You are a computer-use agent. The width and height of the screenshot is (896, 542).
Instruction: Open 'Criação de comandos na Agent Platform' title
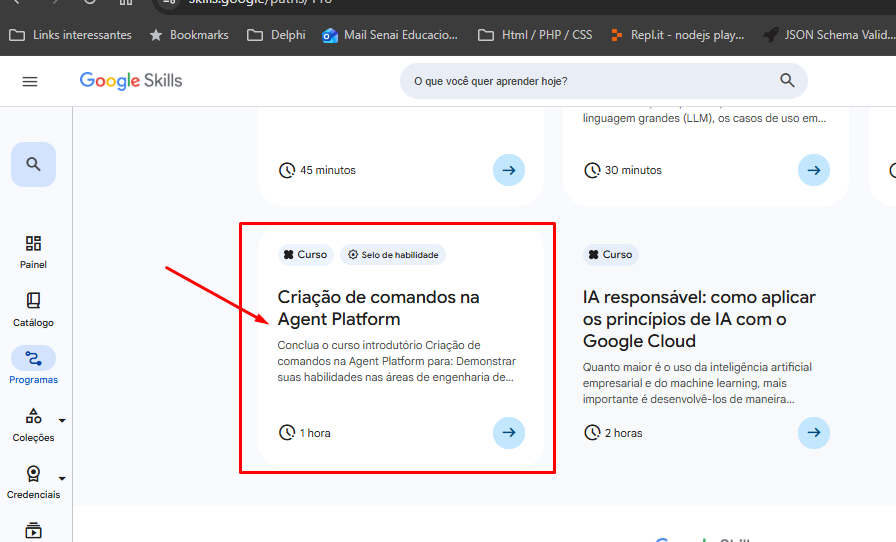pos(378,308)
